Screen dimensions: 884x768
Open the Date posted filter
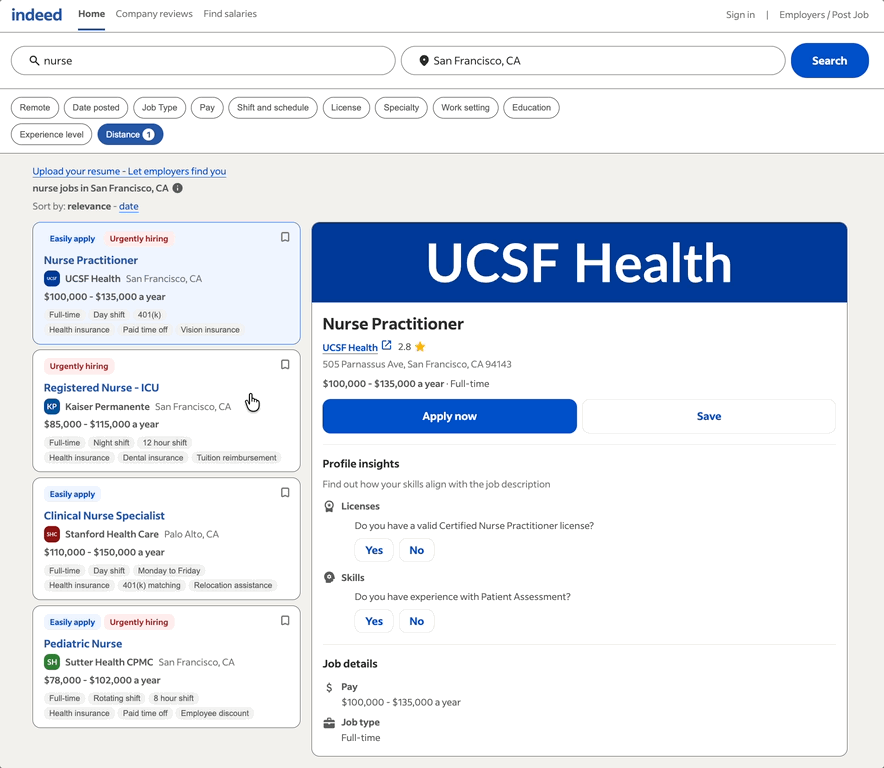[x=96, y=108]
